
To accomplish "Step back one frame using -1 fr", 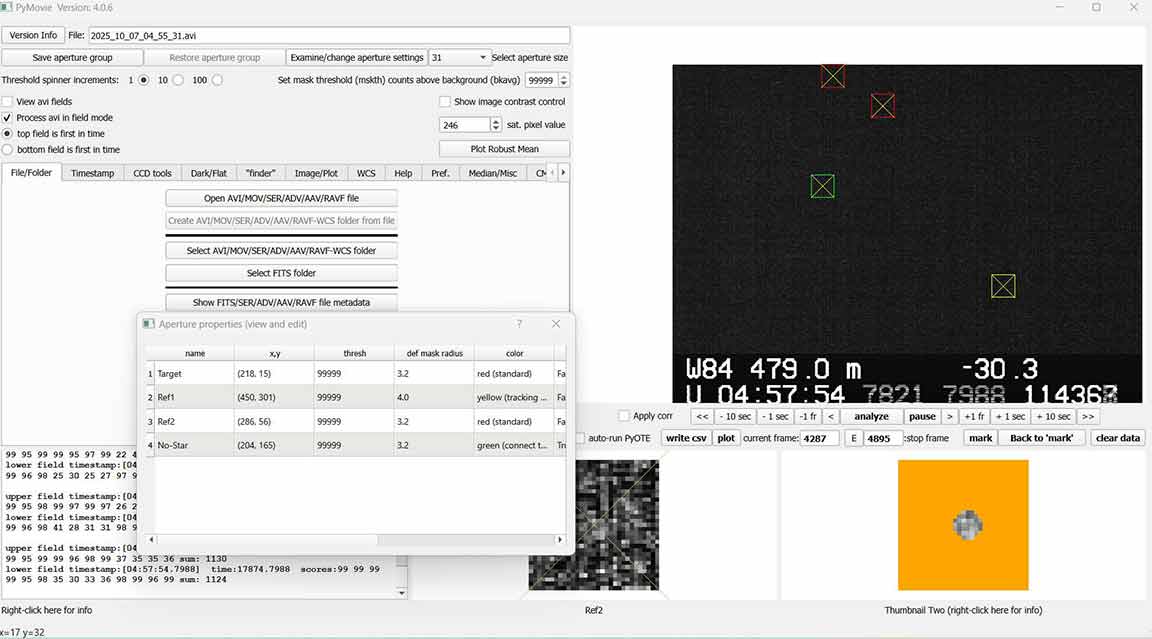I will (807, 416).
